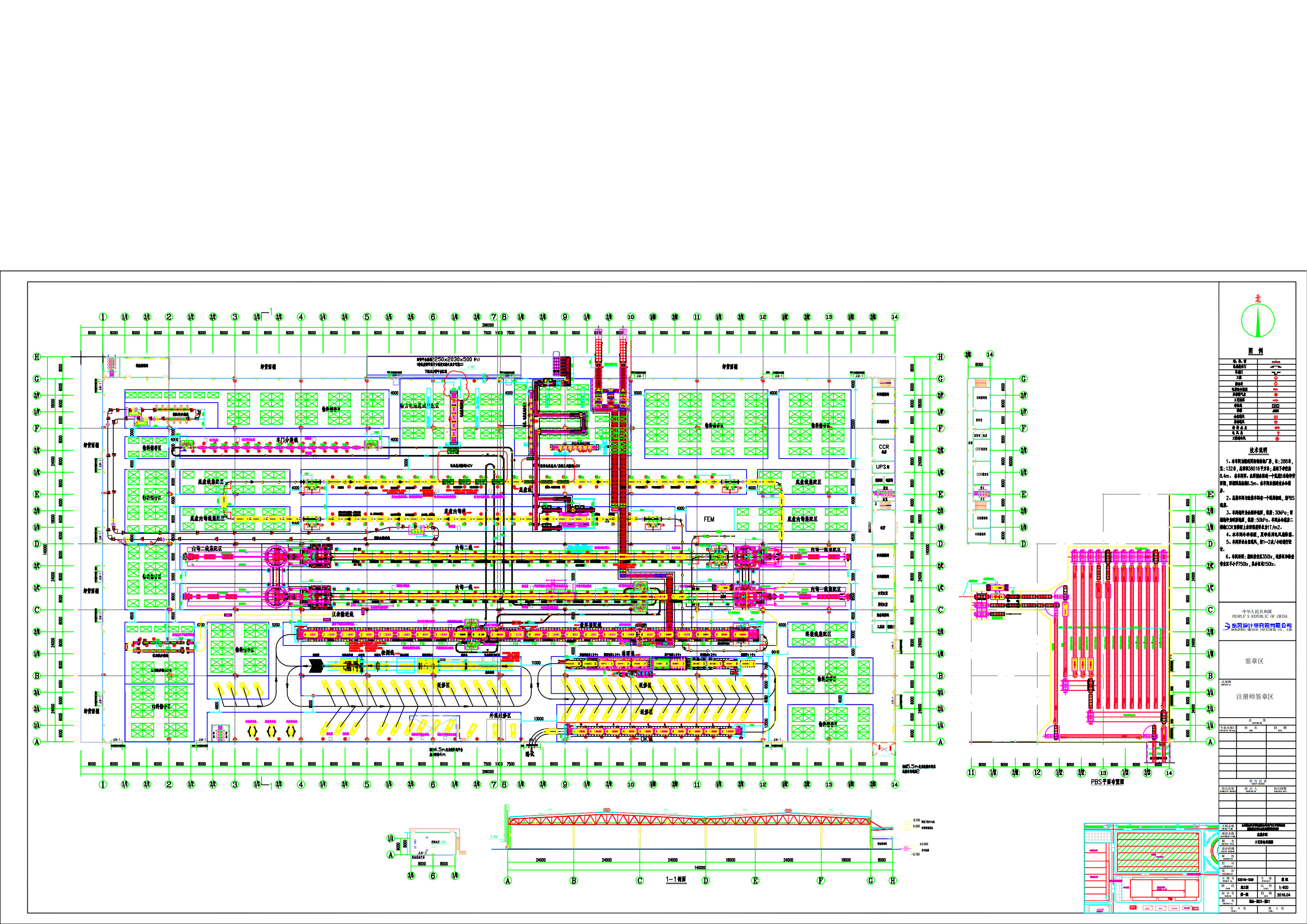Click grid bubble 14 above the main plan
The height and width of the screenshot is (924, 1307).
point(895,317)
